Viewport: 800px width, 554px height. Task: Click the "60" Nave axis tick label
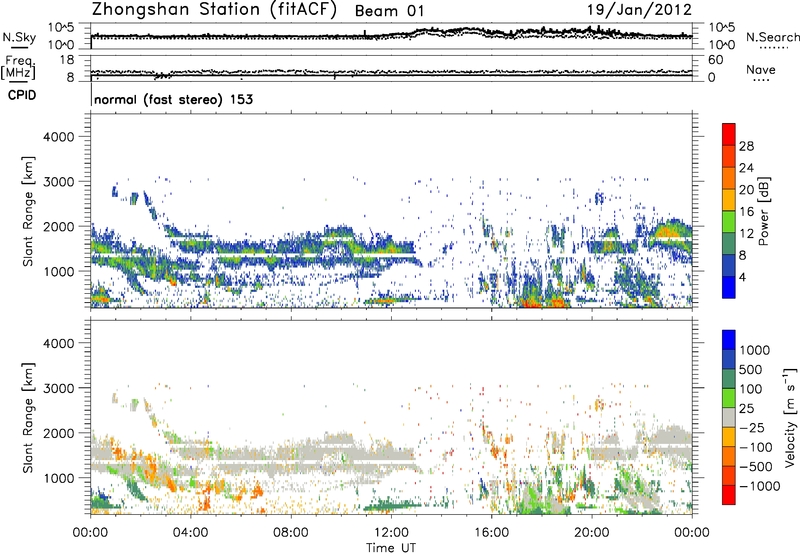click(715, 60)
